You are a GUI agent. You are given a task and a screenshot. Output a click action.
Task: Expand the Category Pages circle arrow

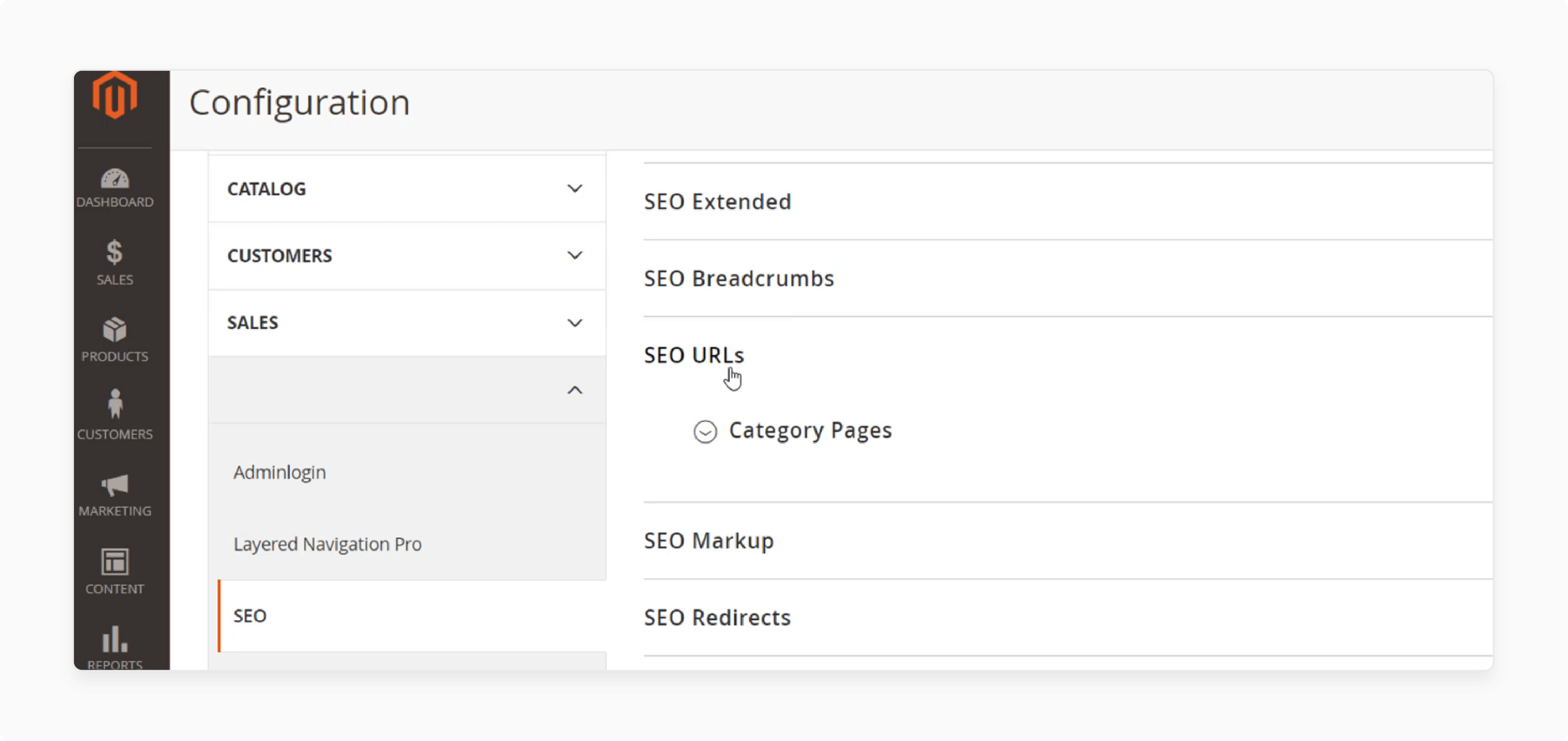[x=705, y=431]
